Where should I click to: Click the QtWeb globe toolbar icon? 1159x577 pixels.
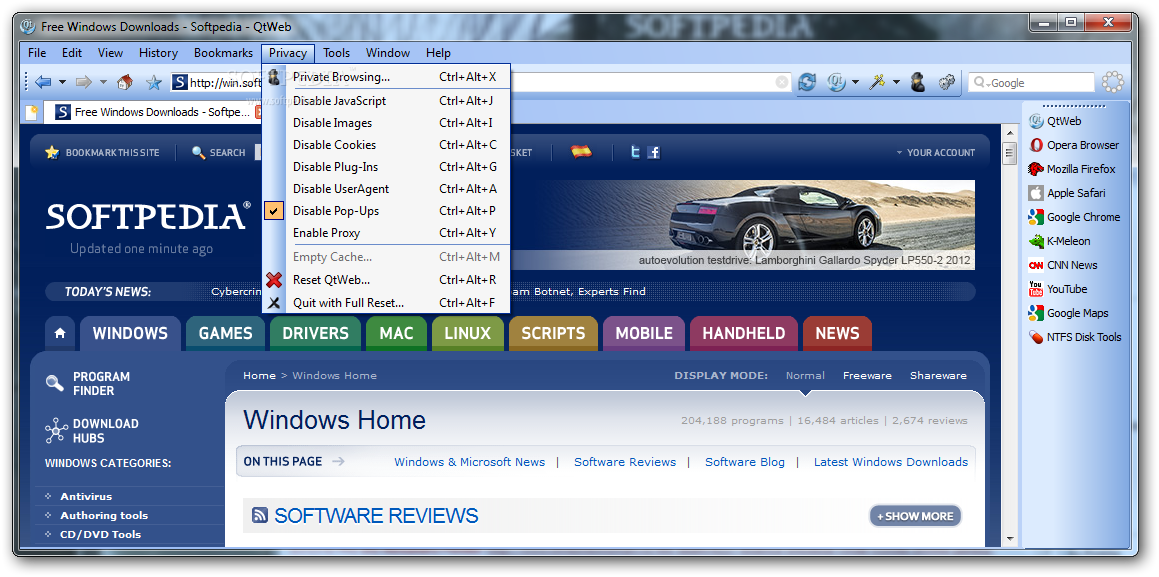tap(836, 82)
